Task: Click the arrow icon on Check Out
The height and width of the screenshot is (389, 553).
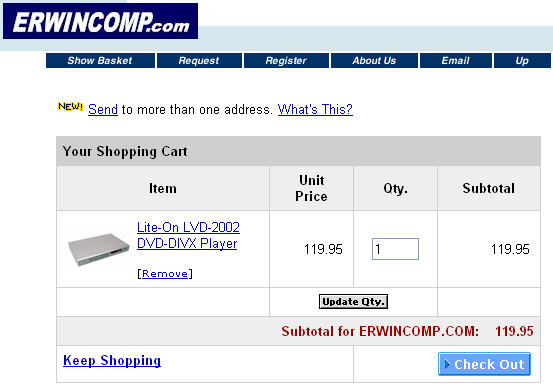Action: [447, 364]
